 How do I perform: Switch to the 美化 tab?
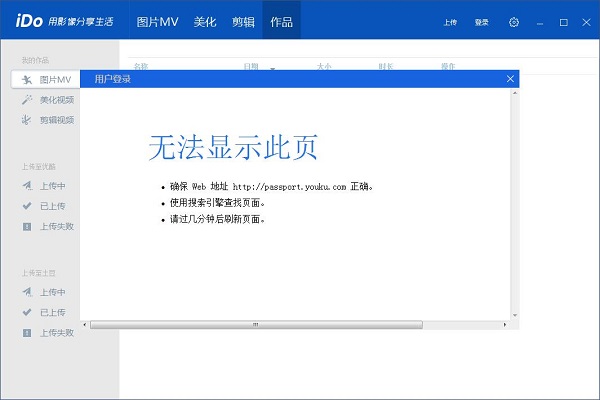(205, 21)
